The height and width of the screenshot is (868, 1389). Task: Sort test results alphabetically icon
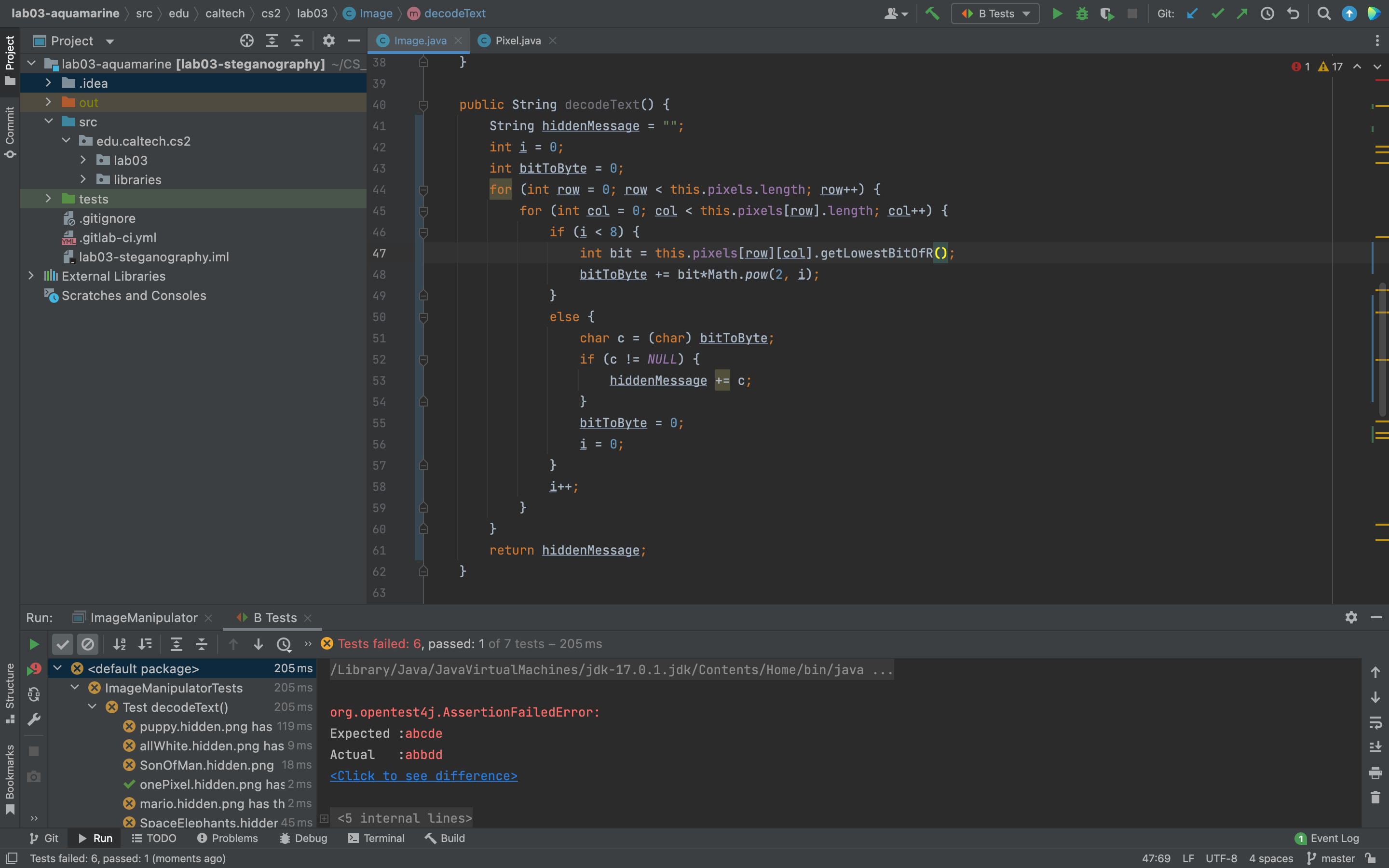(120, 644)
